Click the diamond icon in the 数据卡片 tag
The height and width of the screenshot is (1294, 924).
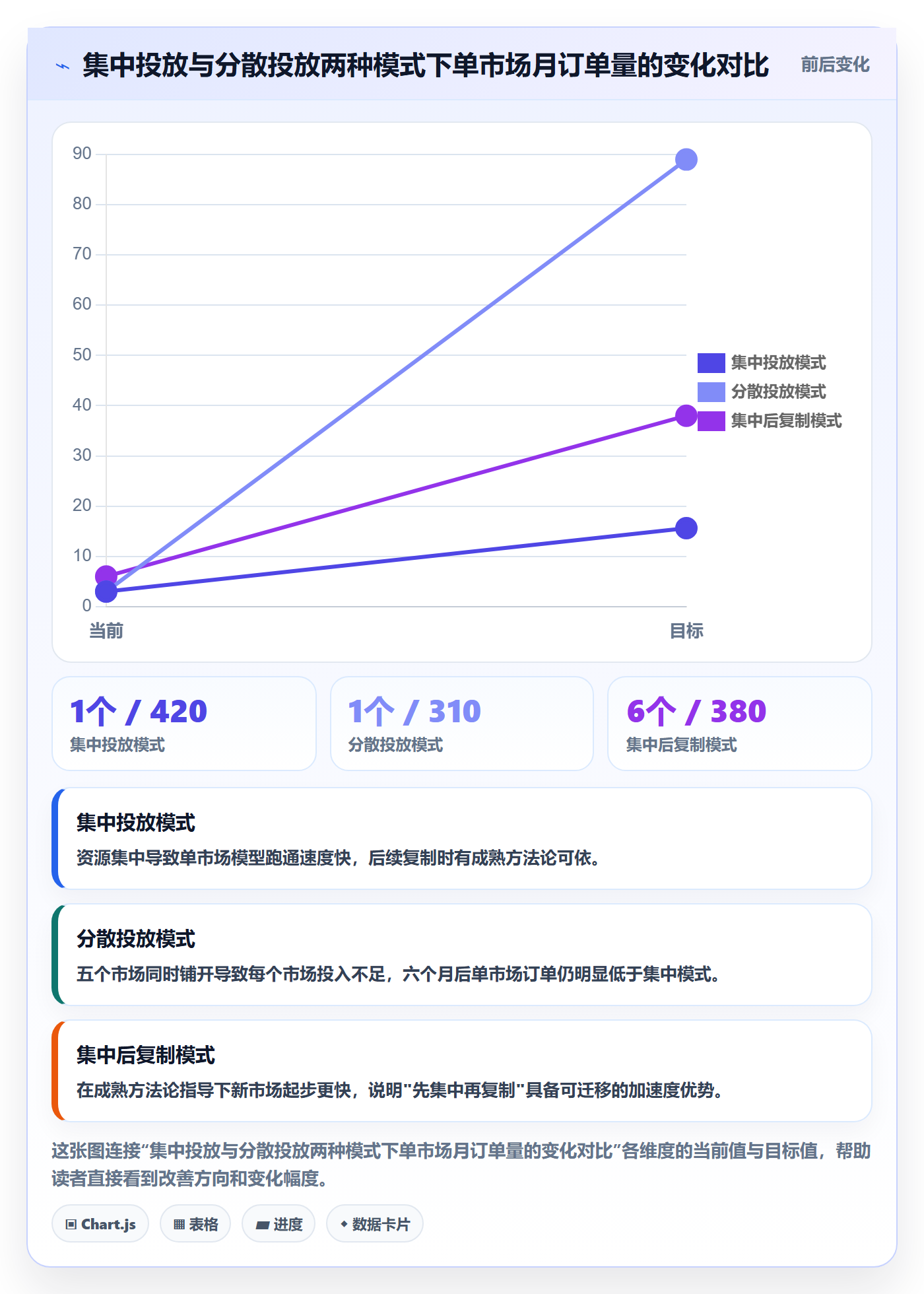(x=344, y=1224)
